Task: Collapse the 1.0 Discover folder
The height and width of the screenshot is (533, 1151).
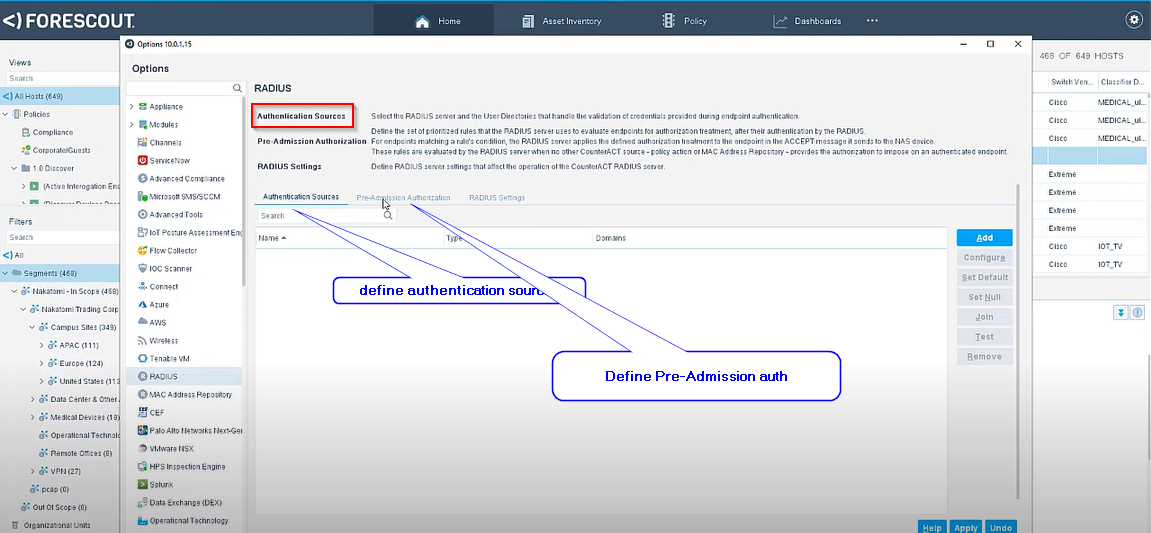Action: coord(15,168)
